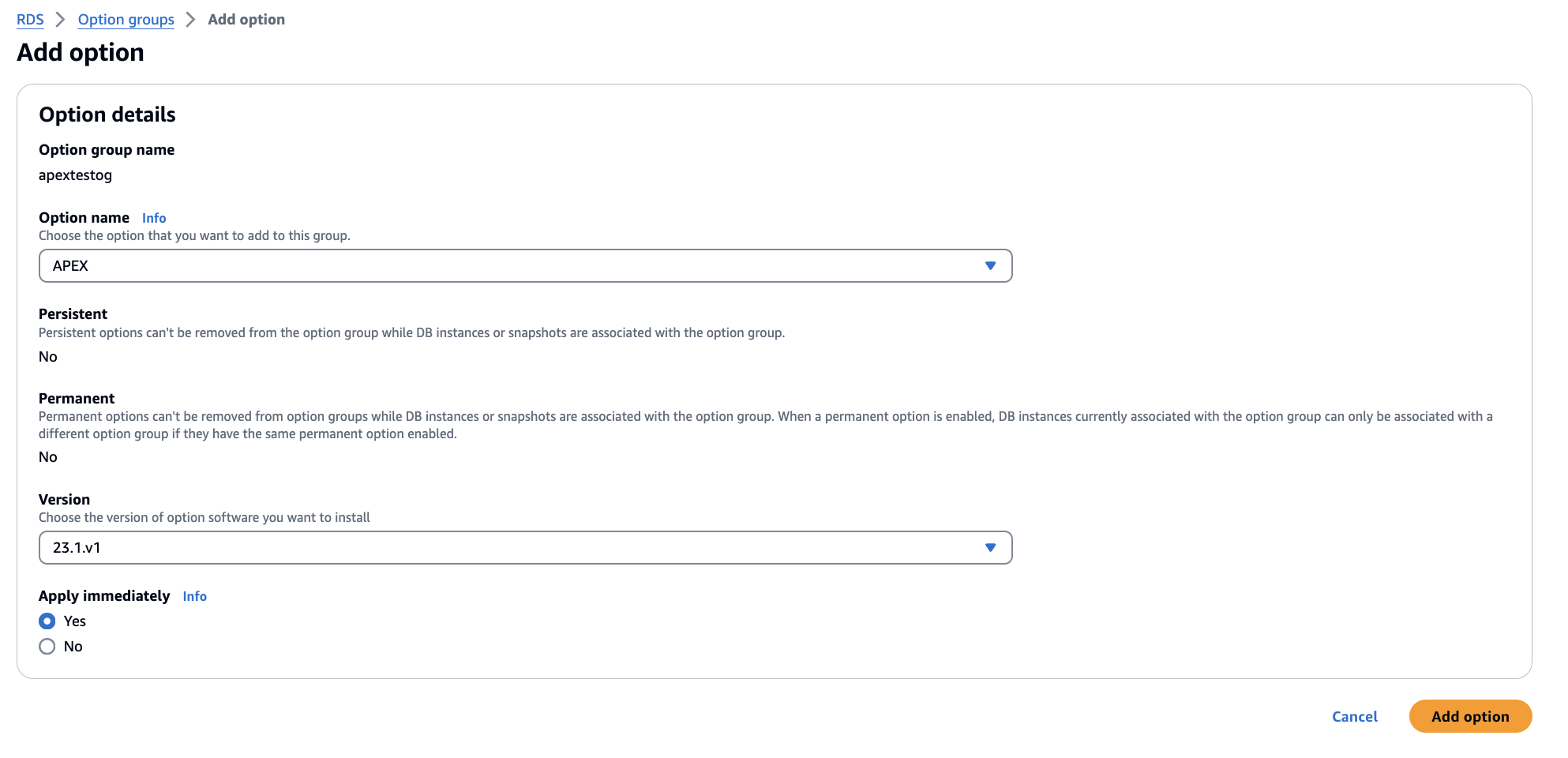Click the chevron after RDS breadcrumb
Viewport: 1568px width, 758px height.
60,20
